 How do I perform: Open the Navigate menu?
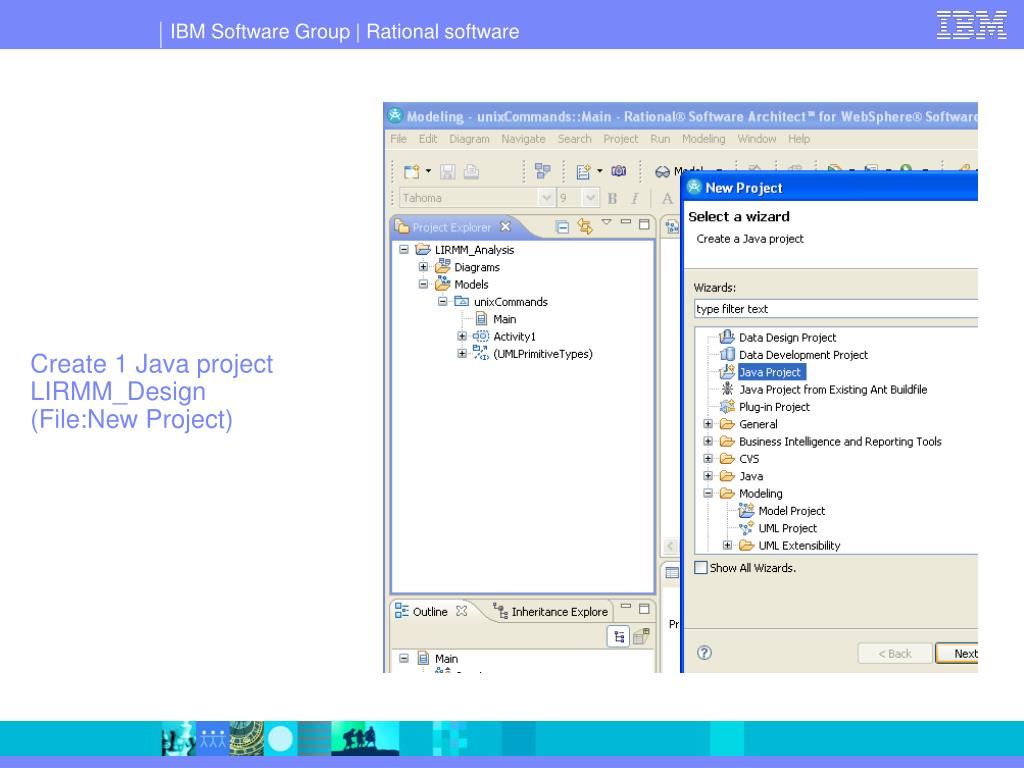click(x=523, y=139)
